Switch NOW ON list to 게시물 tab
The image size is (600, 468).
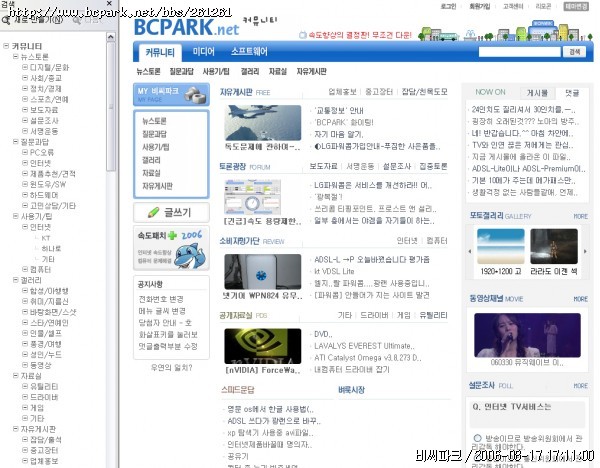point(537,93)
